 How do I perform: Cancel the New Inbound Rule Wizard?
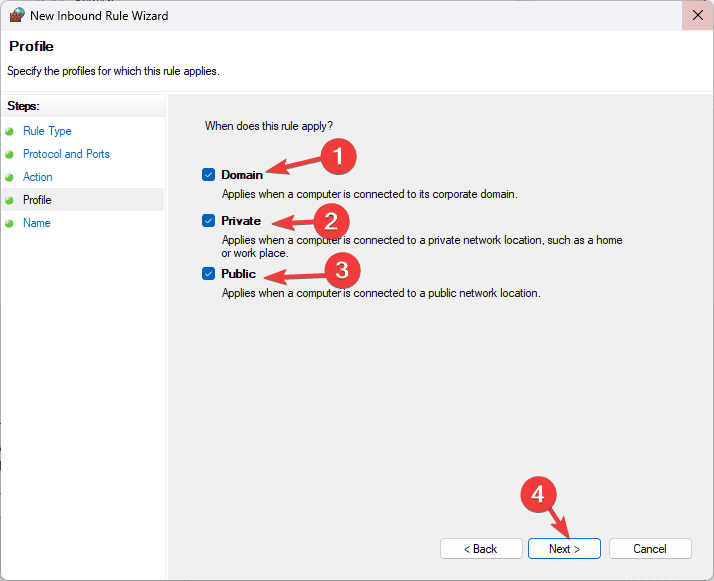pyautogui.click(x=650, y=549)
